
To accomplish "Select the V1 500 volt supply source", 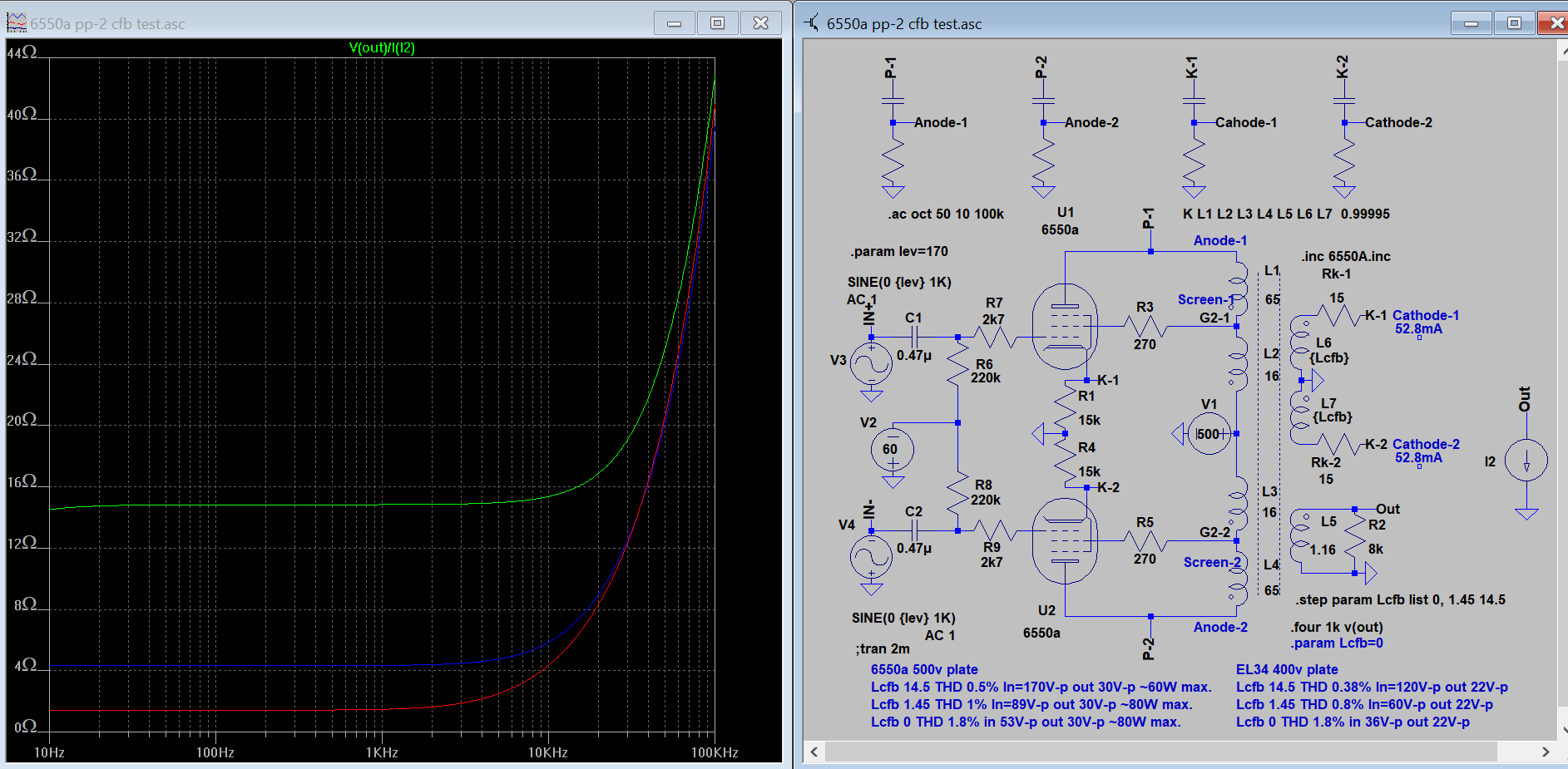I will [1209, 433].
